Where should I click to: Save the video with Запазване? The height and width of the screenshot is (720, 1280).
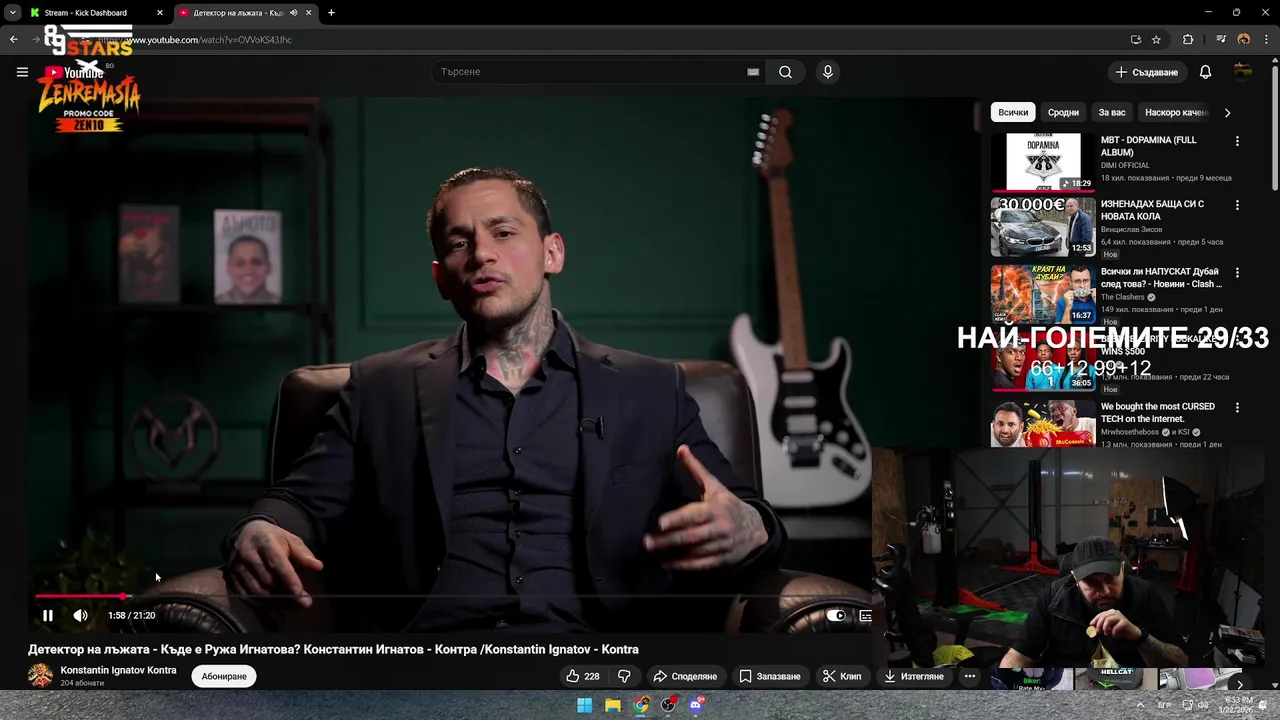tap(769, 676)
